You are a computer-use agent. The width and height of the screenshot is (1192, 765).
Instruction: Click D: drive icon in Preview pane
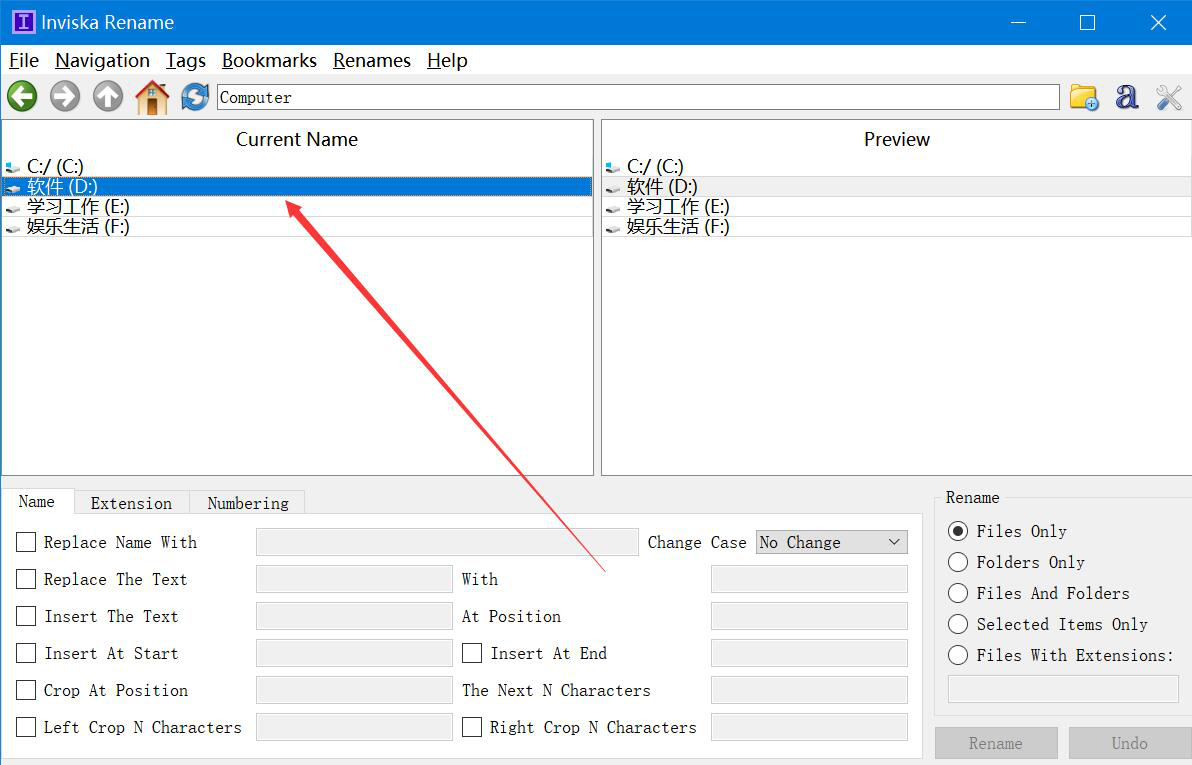(613, 188)
